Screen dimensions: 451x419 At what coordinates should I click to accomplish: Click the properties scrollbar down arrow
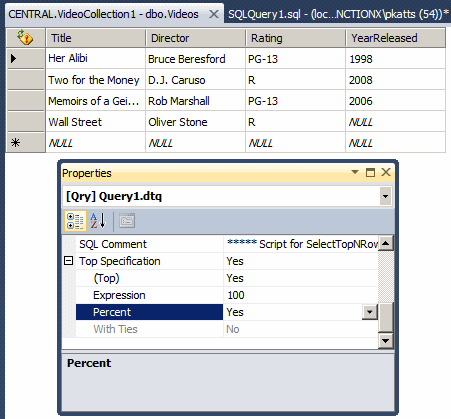click(x=386, y=341)
